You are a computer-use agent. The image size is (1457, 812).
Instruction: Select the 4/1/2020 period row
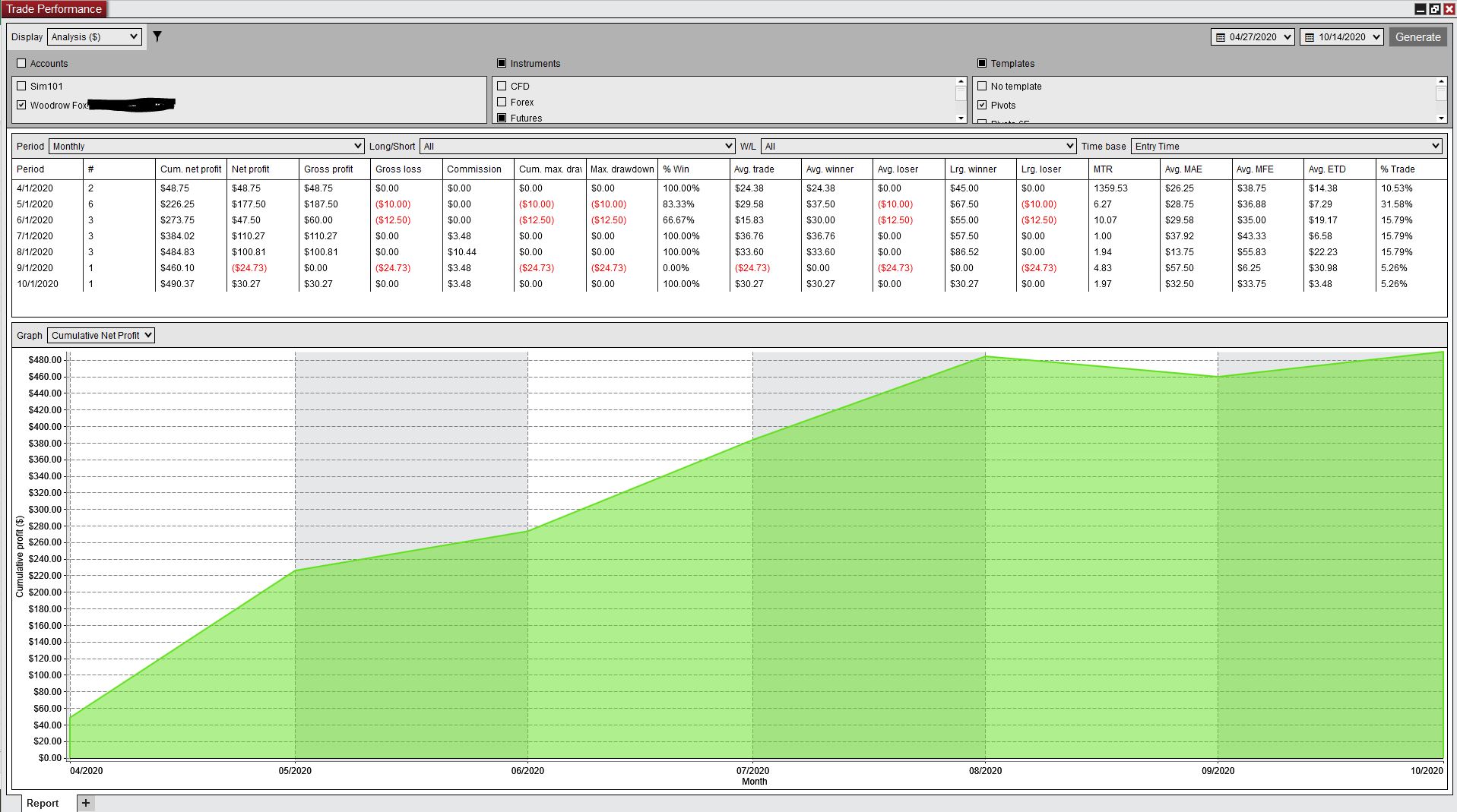729,188
